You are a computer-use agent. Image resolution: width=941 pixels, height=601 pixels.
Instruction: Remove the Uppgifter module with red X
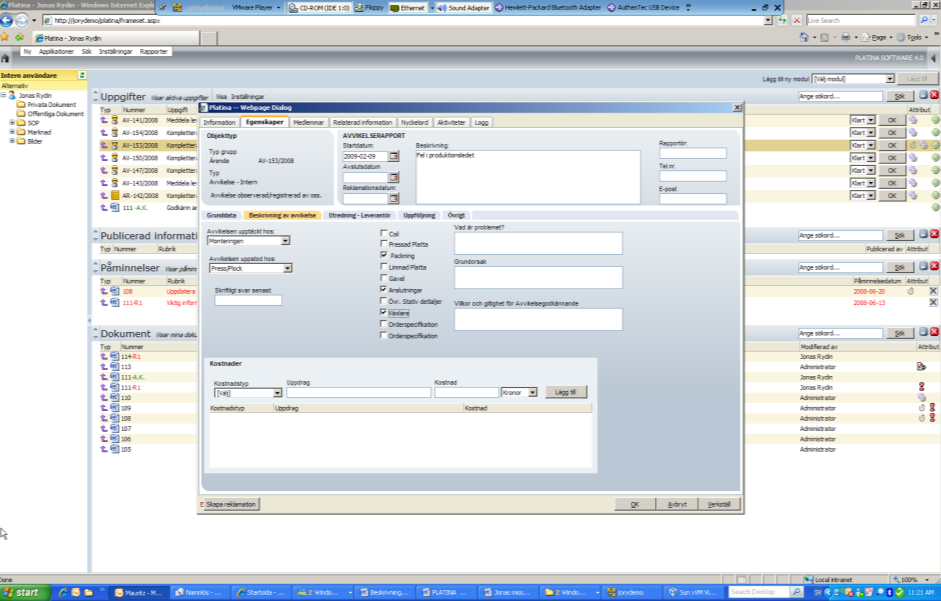coord(934,95)
